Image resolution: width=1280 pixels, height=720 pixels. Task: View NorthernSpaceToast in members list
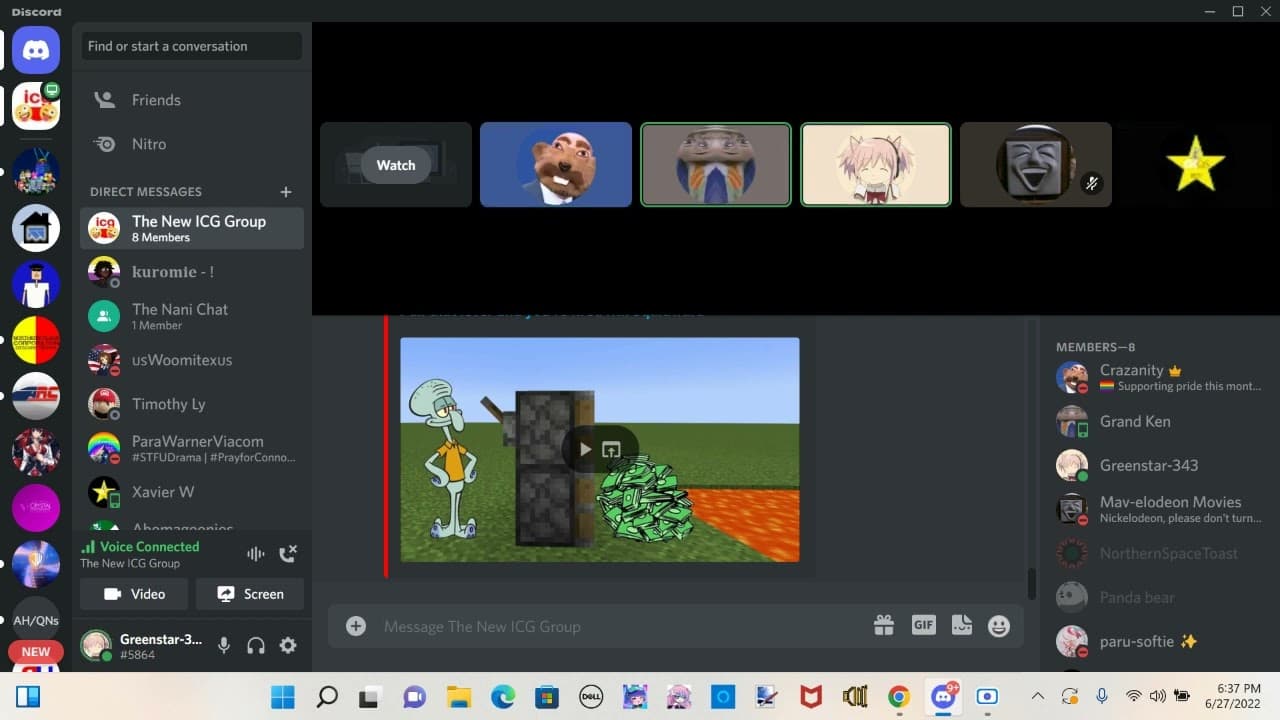(x=1160, y=553)
